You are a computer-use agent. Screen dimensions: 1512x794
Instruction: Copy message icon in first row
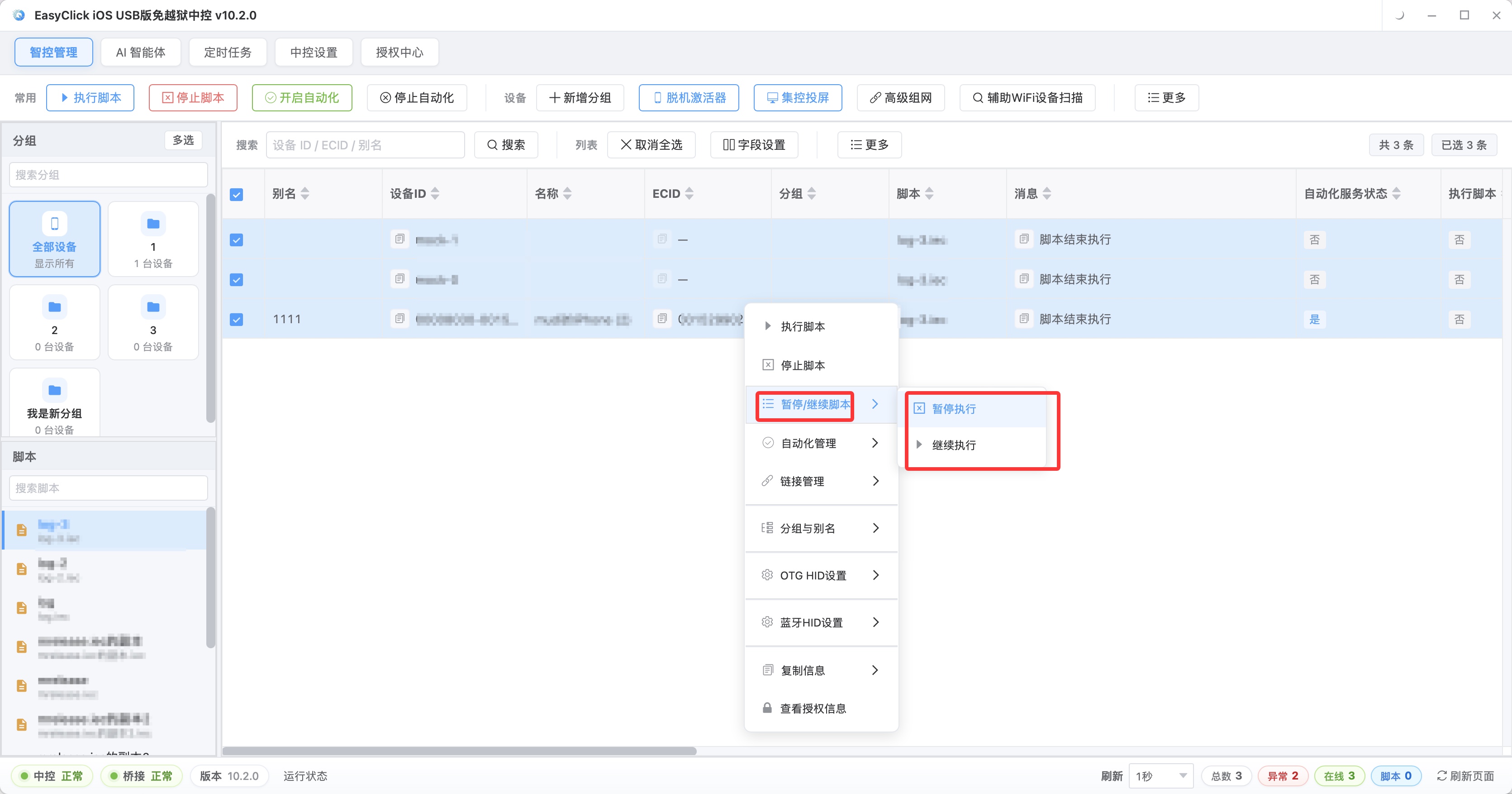pos(1024,239)
